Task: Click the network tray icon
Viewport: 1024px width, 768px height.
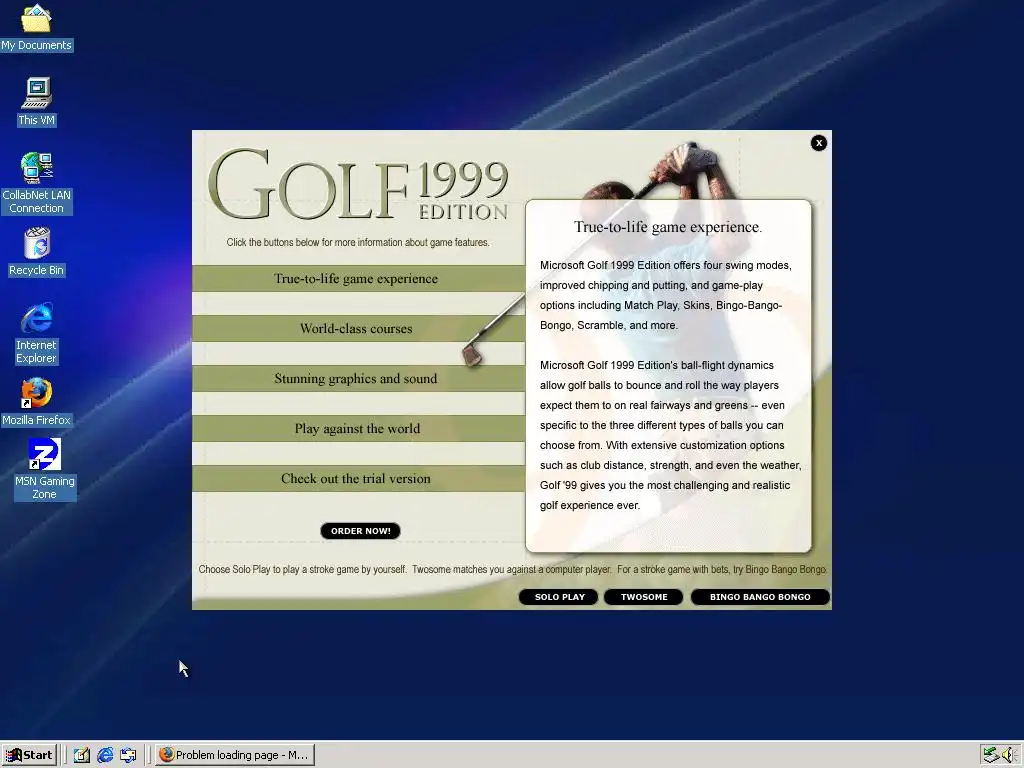Action: pos(991,755)
